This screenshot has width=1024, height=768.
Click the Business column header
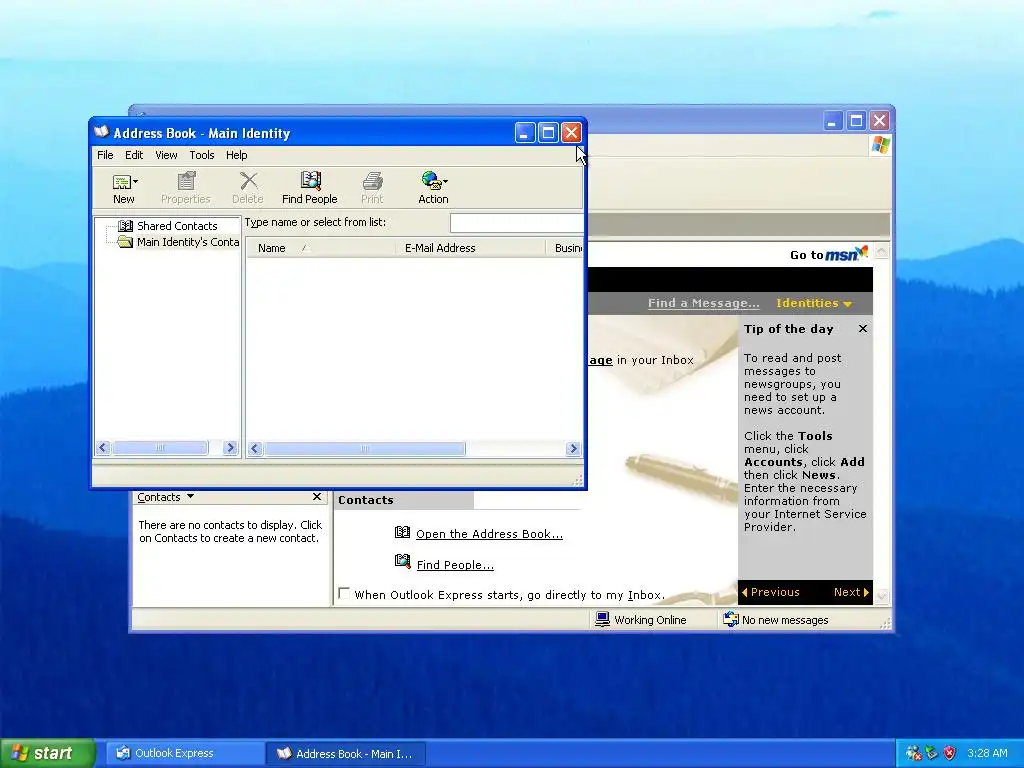[564, 248]
